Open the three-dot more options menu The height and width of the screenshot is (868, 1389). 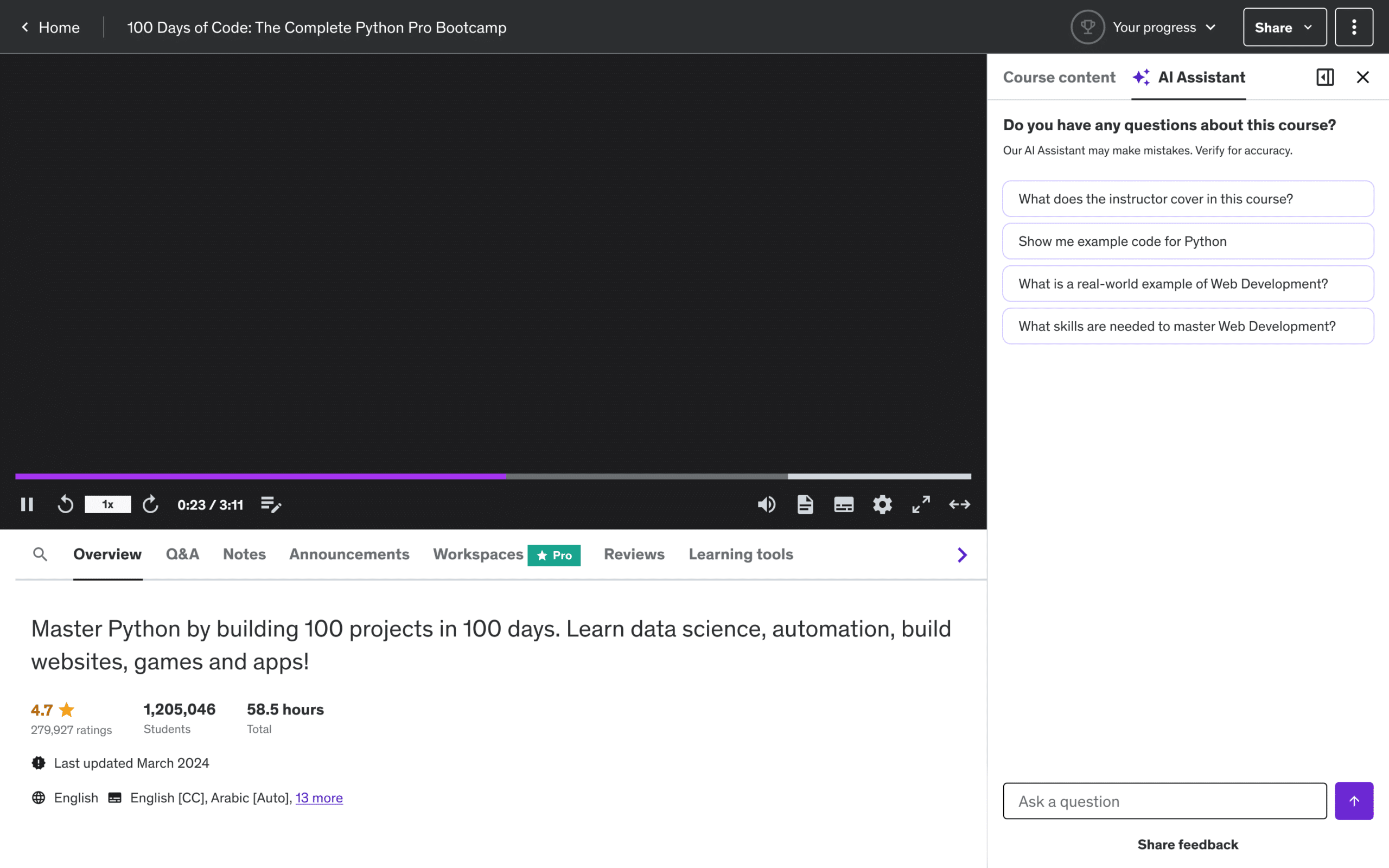pos(1354,27)
